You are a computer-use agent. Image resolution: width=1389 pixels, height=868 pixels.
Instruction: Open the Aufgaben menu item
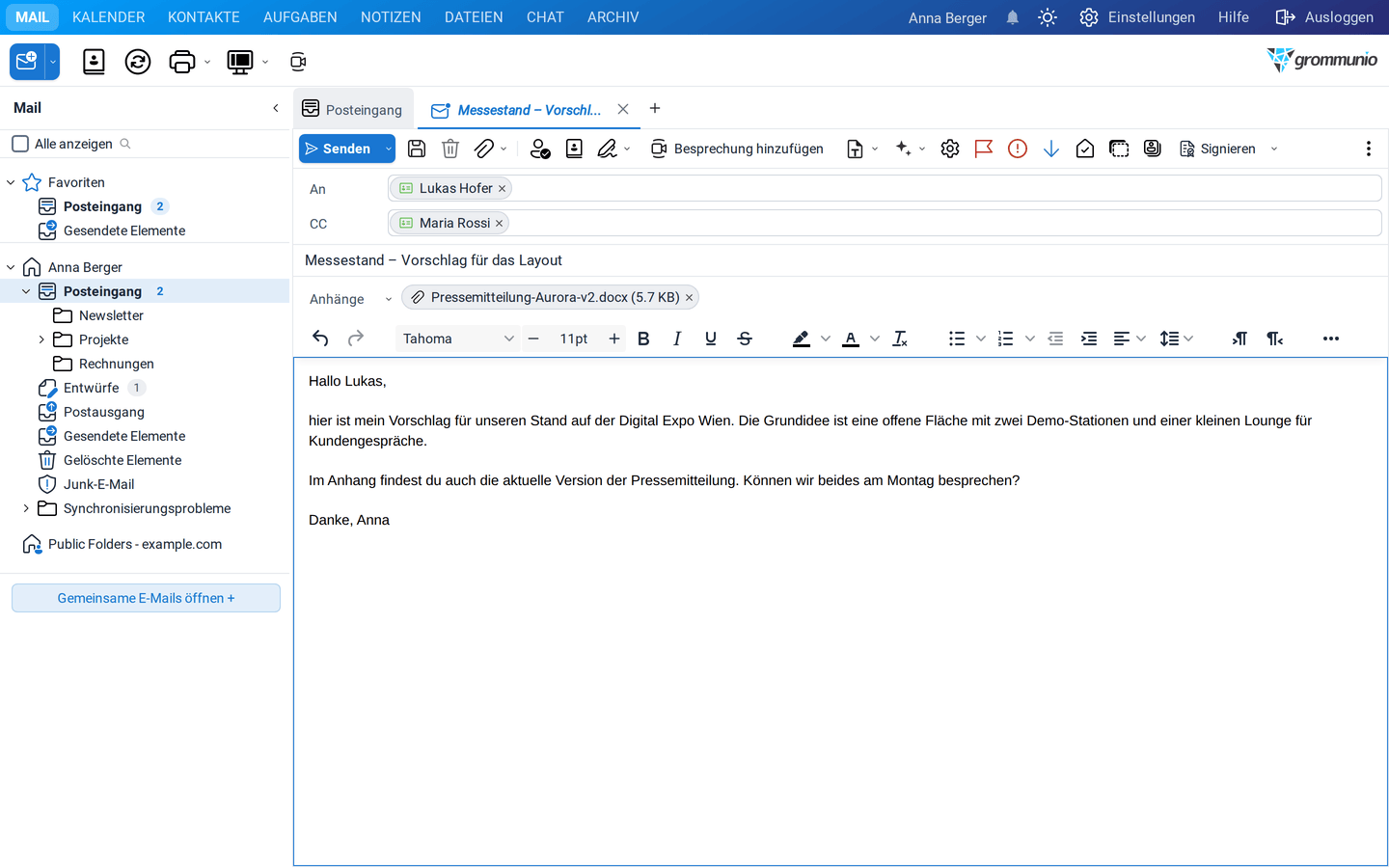pos(300,17)
